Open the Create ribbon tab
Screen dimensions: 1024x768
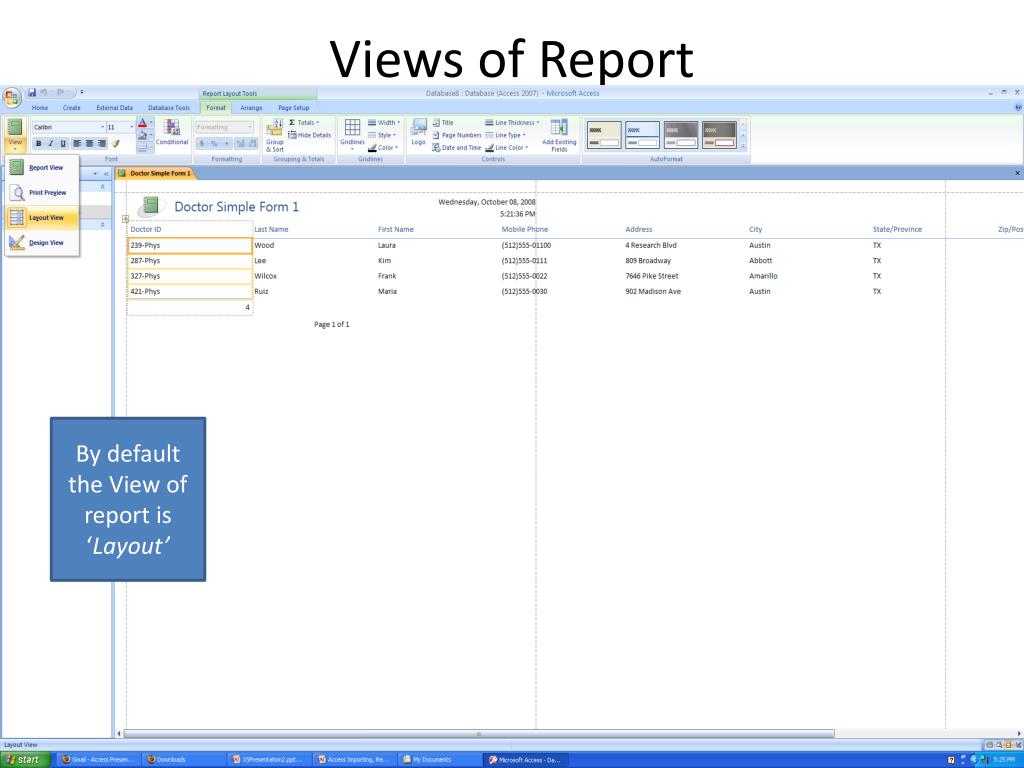[72, 108]
